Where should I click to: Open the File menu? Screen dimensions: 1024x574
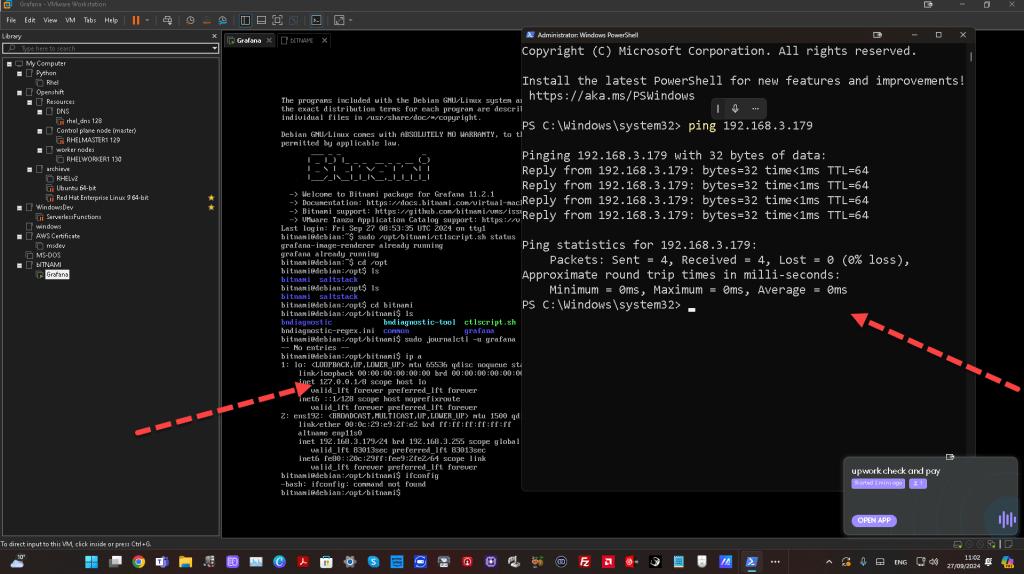point(11,20)
